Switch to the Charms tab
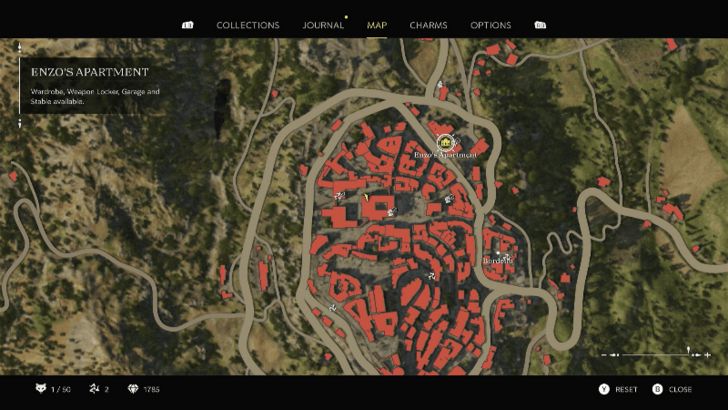Screen dimensions: 728x410 428,25
